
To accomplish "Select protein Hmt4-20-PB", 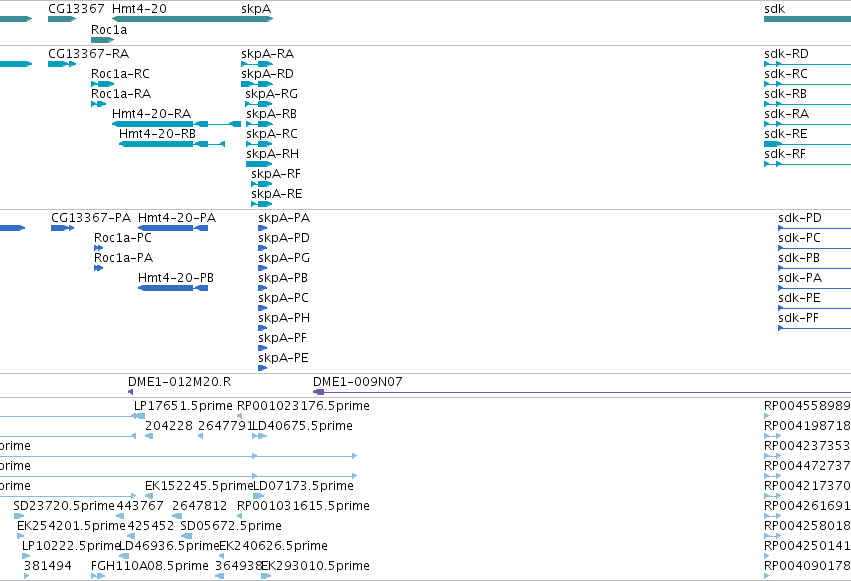I will tap(176, 278).
